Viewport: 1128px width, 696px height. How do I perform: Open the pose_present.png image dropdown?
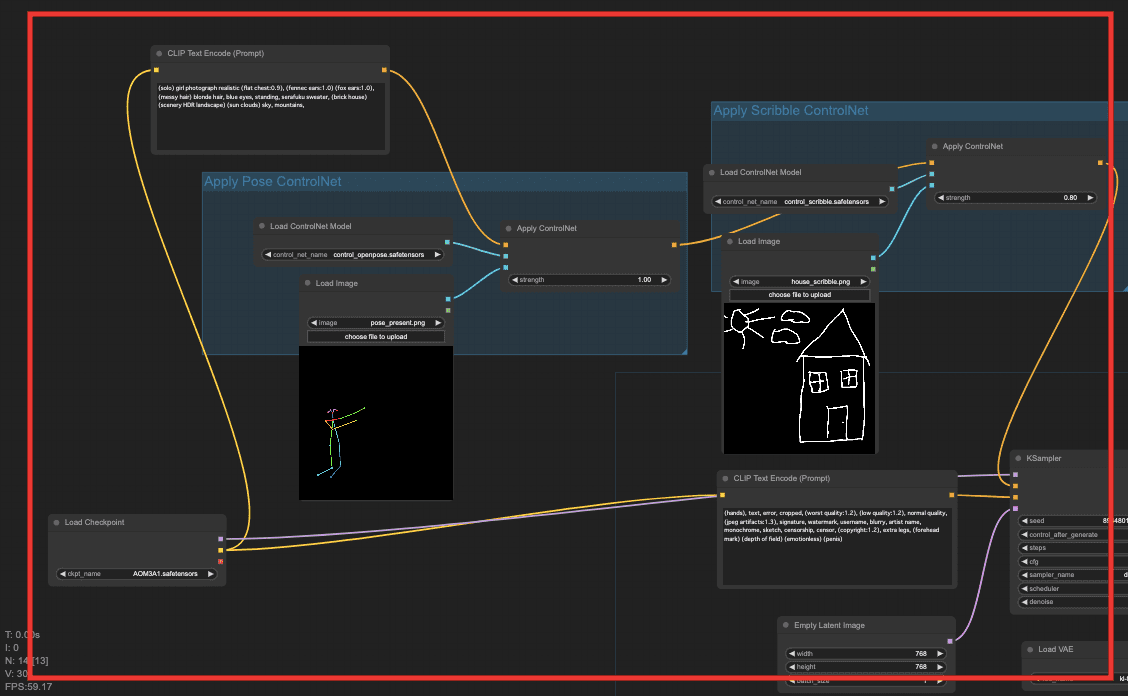376,323
